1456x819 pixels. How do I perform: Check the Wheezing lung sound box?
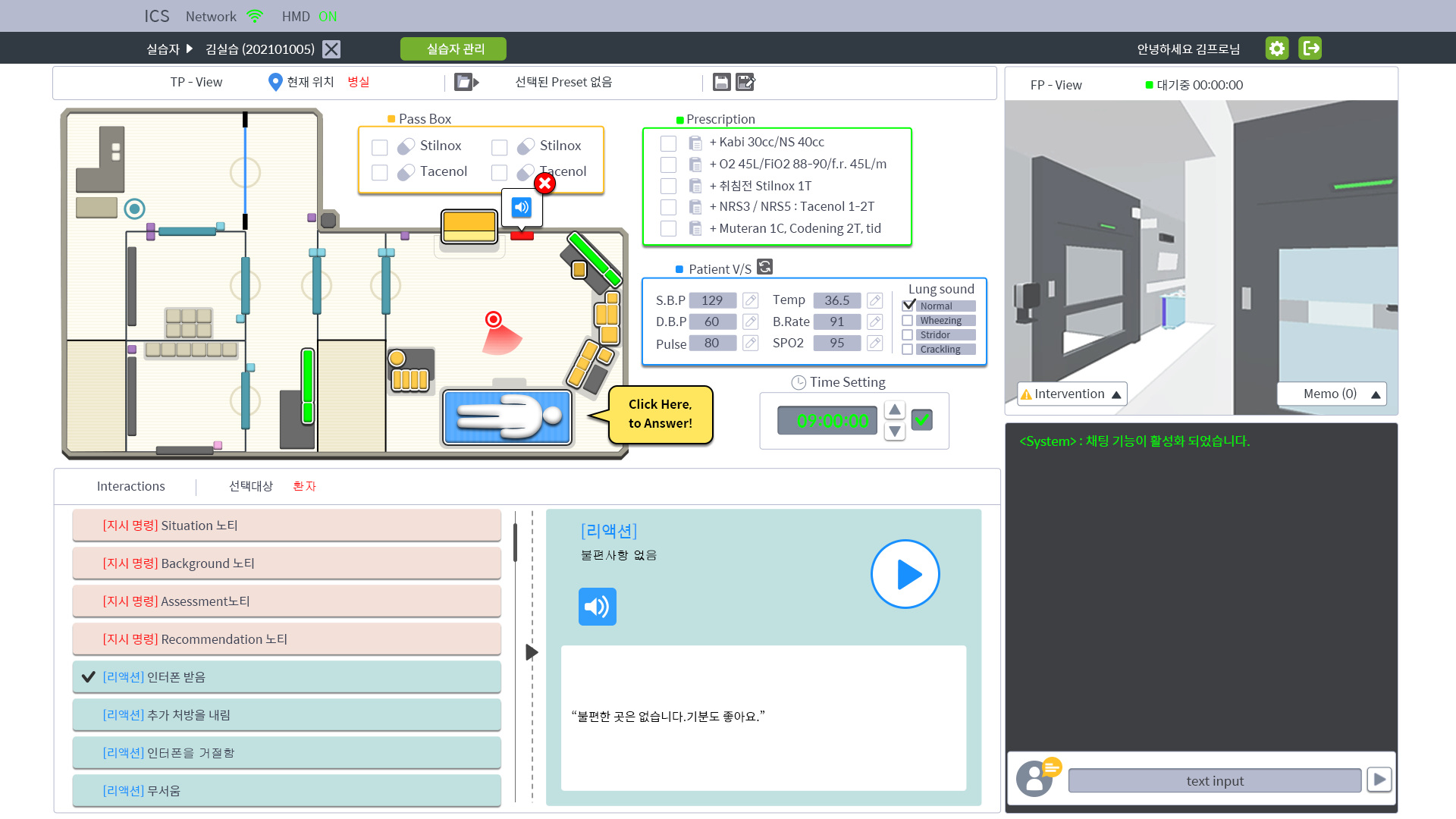pyautogui.click(x=907, y=321)
